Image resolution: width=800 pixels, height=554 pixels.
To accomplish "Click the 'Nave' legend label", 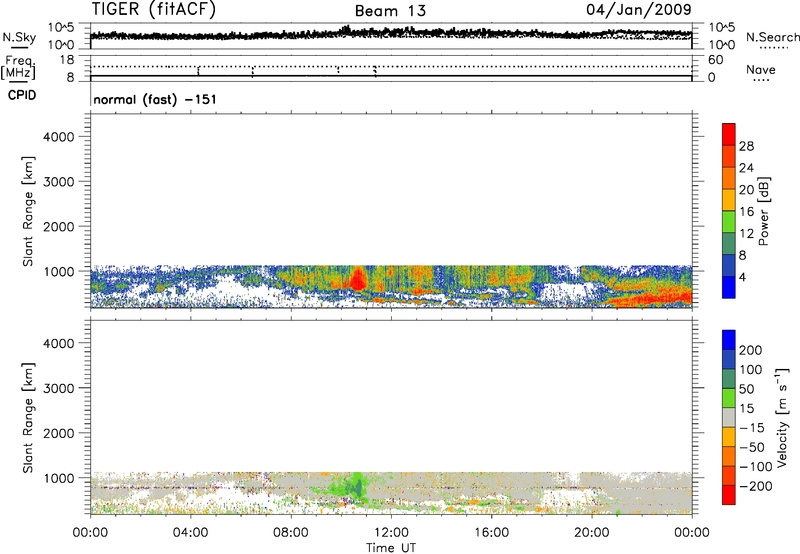I will coord(761,70).
